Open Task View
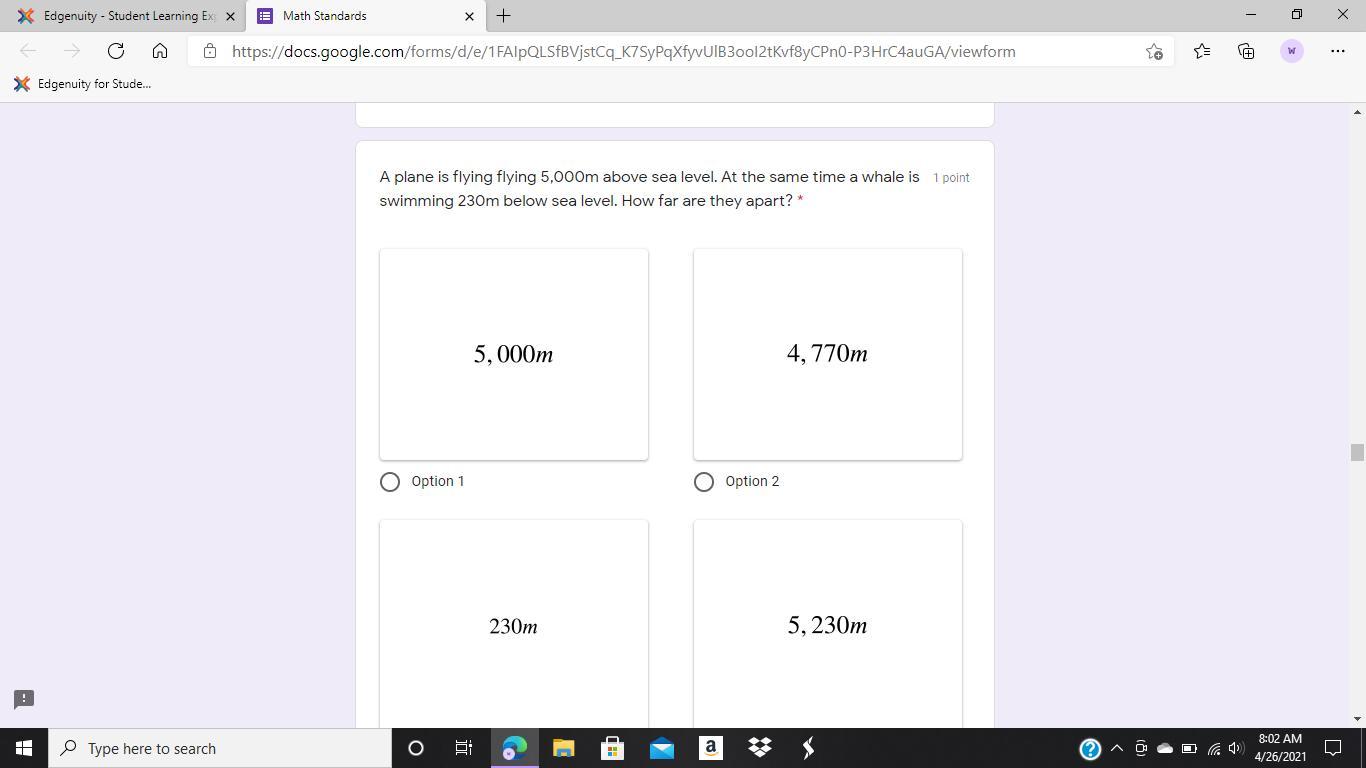Image resolution: width=1366 pixels, height=768 pixels. [464, 748]
